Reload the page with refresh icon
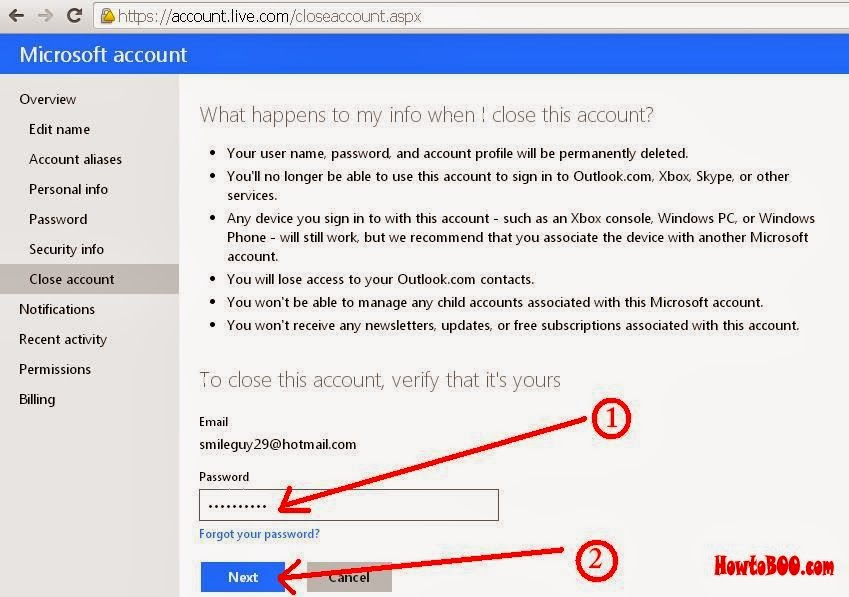 (74, 15)
